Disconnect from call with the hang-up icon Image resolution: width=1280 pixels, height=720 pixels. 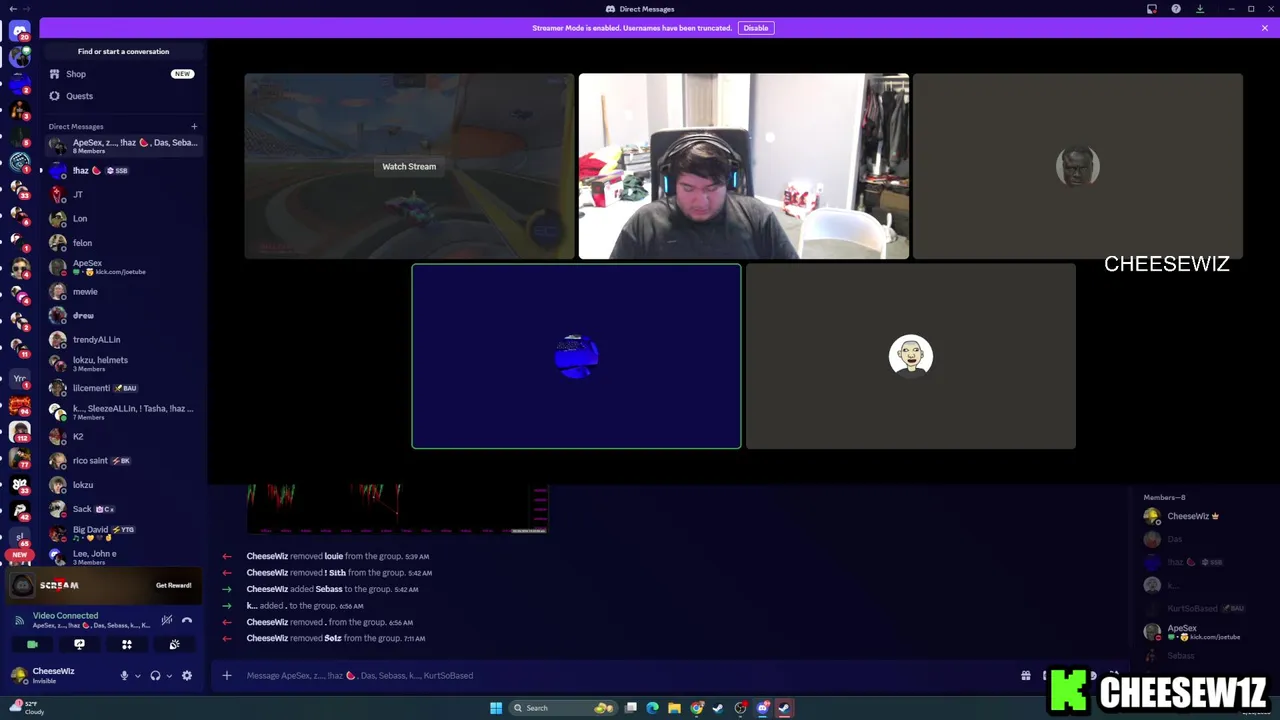click(187, 620)
